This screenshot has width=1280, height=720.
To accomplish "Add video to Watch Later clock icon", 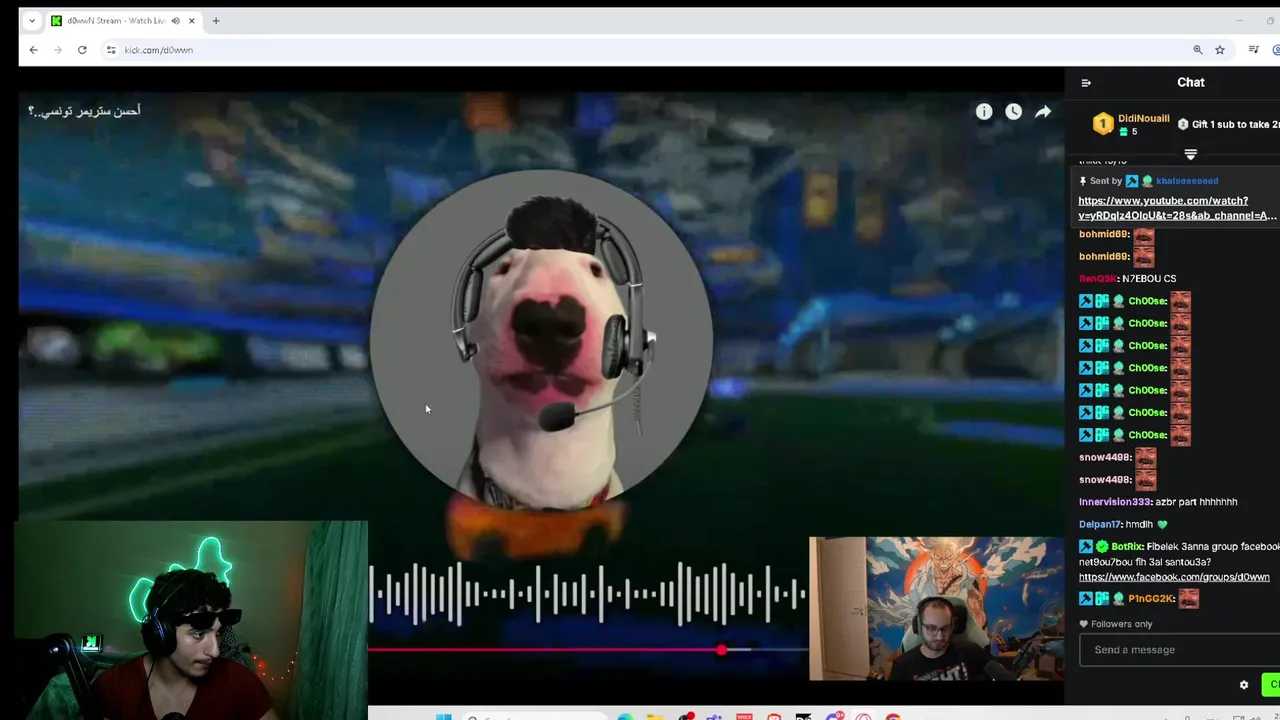I will (1013, 112).
